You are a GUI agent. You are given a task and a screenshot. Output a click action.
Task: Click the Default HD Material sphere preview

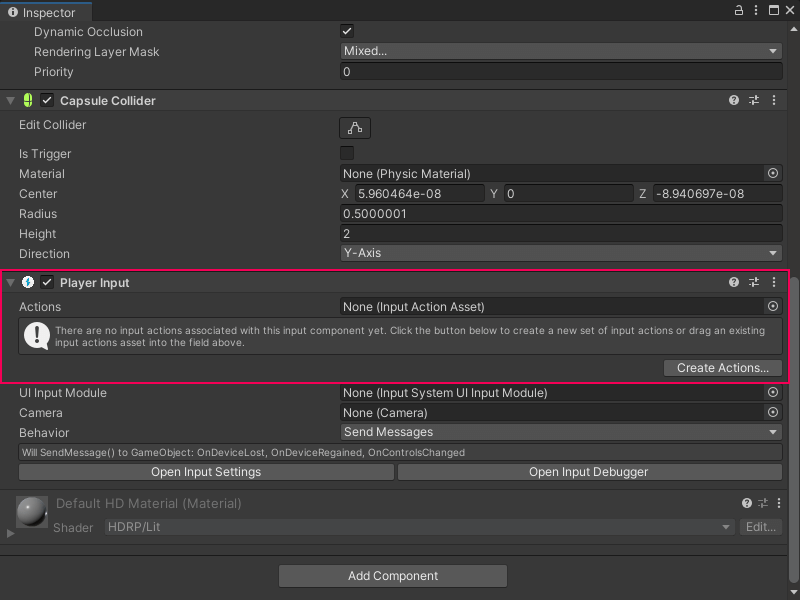31,512
